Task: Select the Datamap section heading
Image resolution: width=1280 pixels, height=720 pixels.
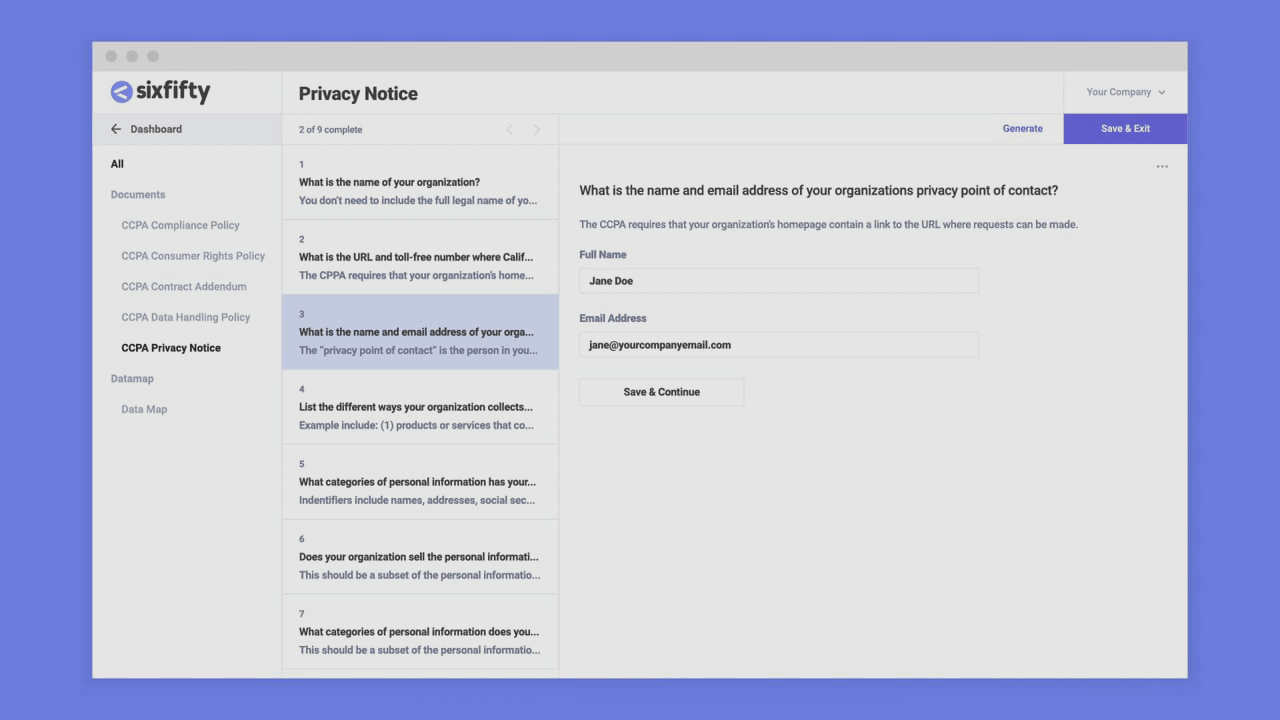Action: point(132,379)
